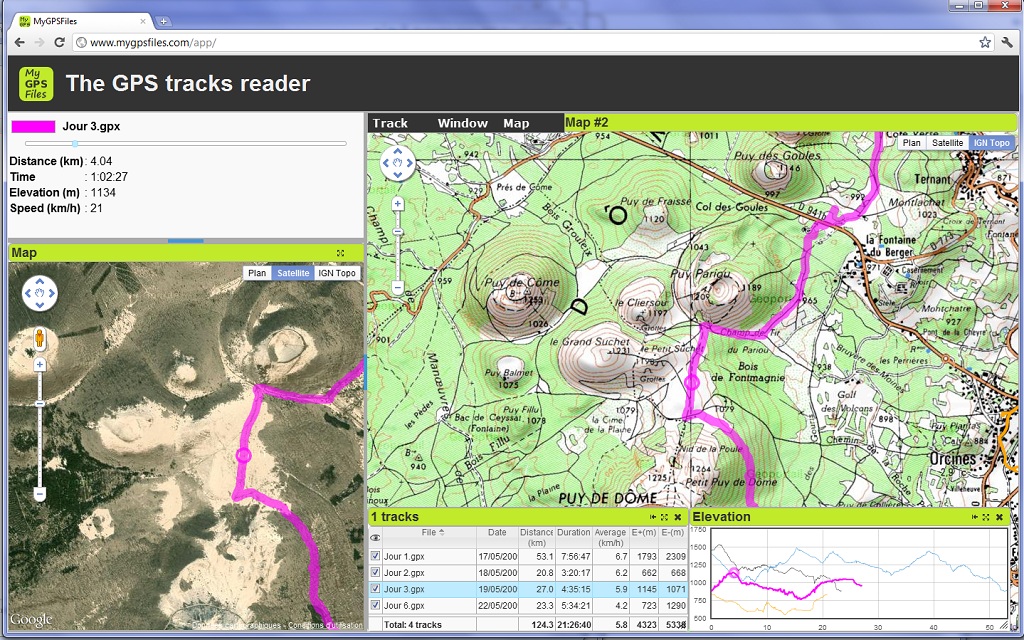The image size is (1024, 640).
Task: Pan the Map #2 topo view up
Action: click(x=398, y=152)
